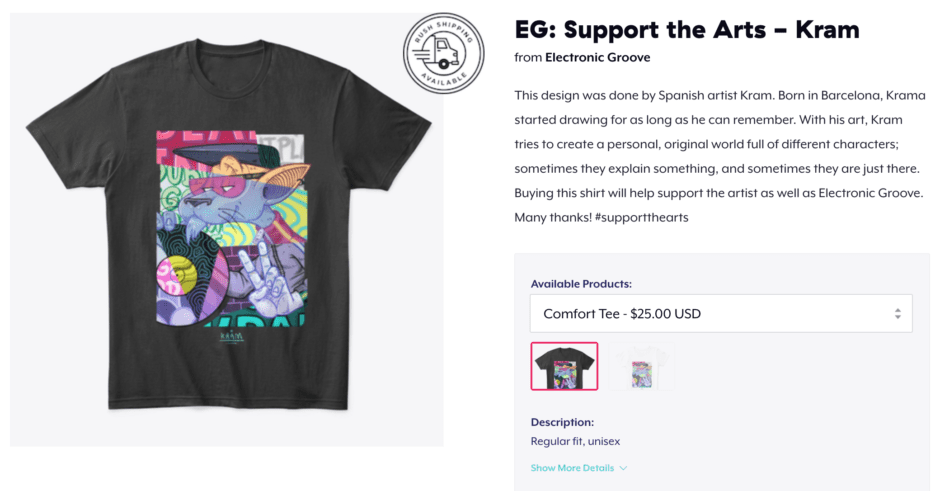Image resolution: width=940 pixels, height=491 pixels.
Task: Open the Electronic Groove seller link
Action: [597, 58]
